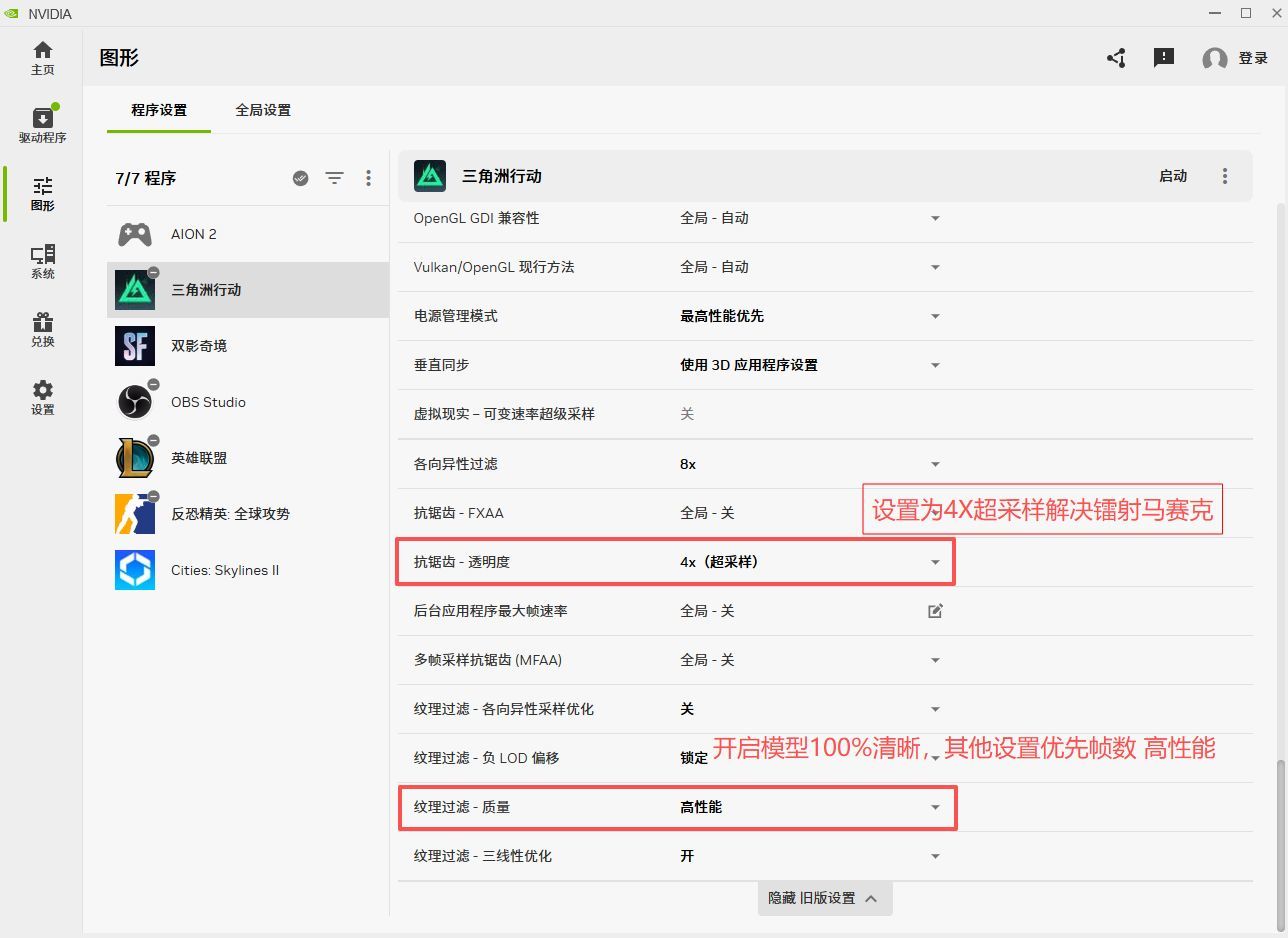Collapse legacy settings via 隐藏 旧版设置

point(825,898)
